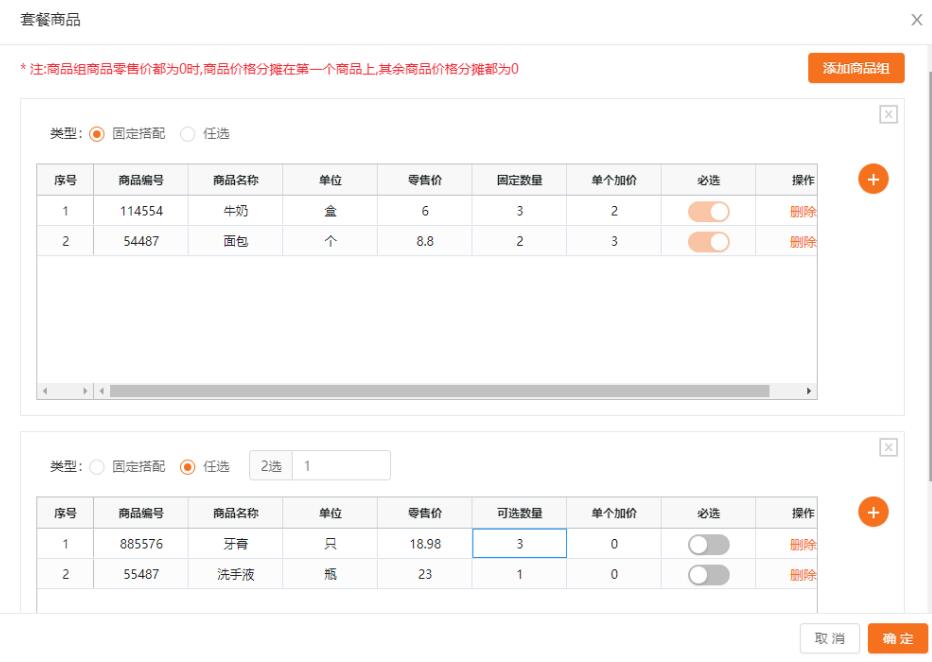Edit 可选数量 cell for 牙膏
The width and height of the screenshot is (932, 662).
519,544
